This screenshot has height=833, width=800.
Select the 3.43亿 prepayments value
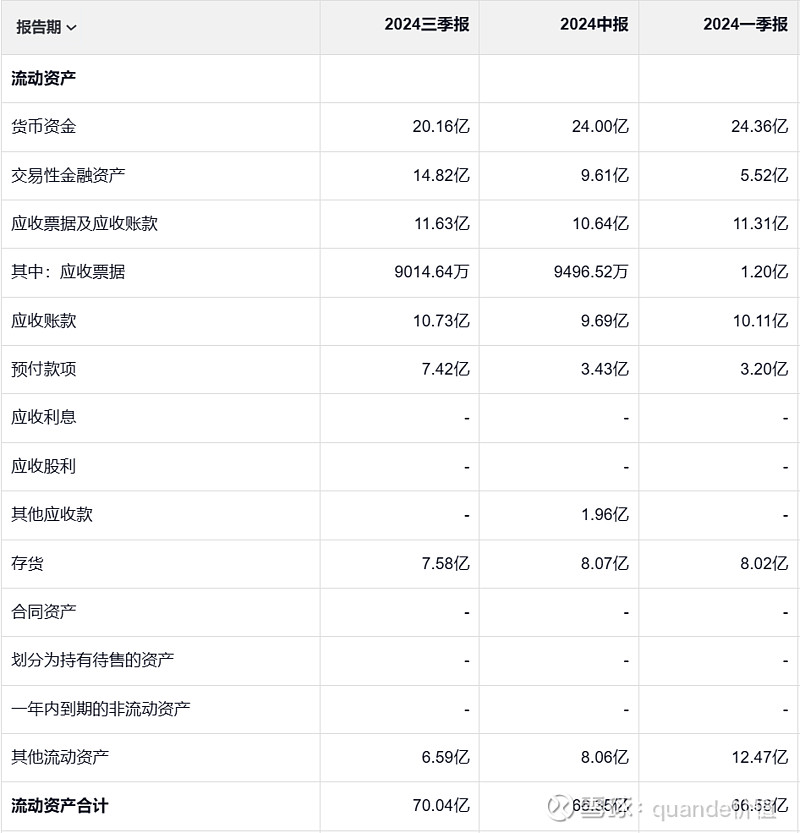click(605, 369)
